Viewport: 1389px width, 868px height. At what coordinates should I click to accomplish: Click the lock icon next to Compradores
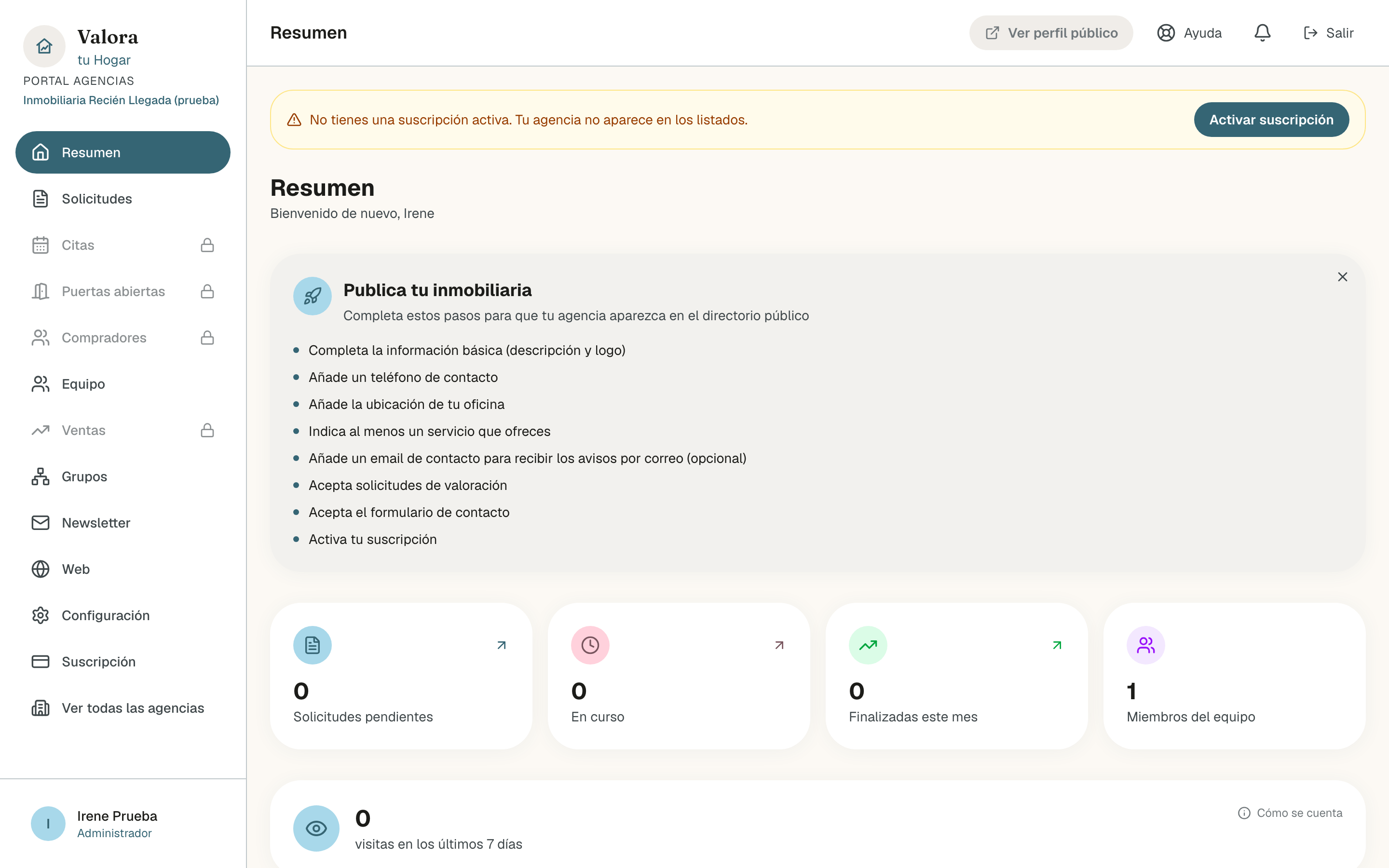[x=207, y=338]
